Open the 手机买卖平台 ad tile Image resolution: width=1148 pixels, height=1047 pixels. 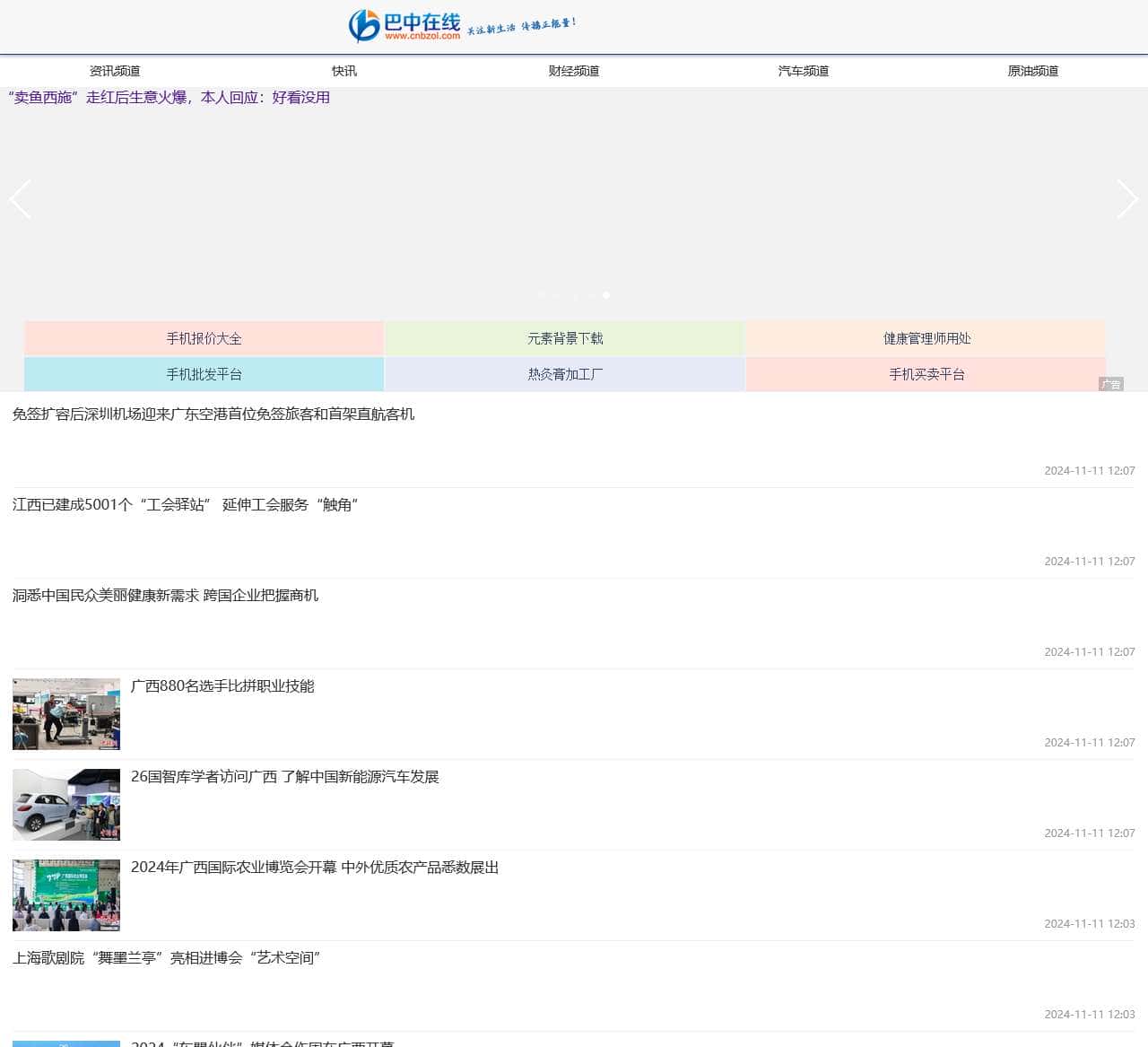coord(926,374)
